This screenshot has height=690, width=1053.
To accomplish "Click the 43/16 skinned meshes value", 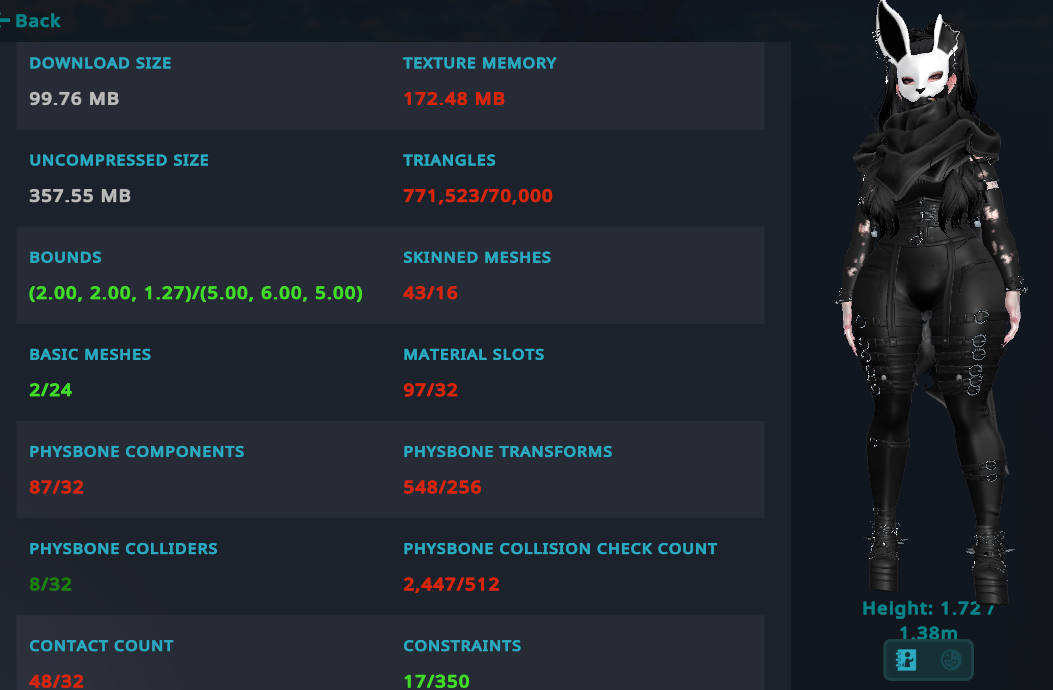I will [x=430, y=293].
